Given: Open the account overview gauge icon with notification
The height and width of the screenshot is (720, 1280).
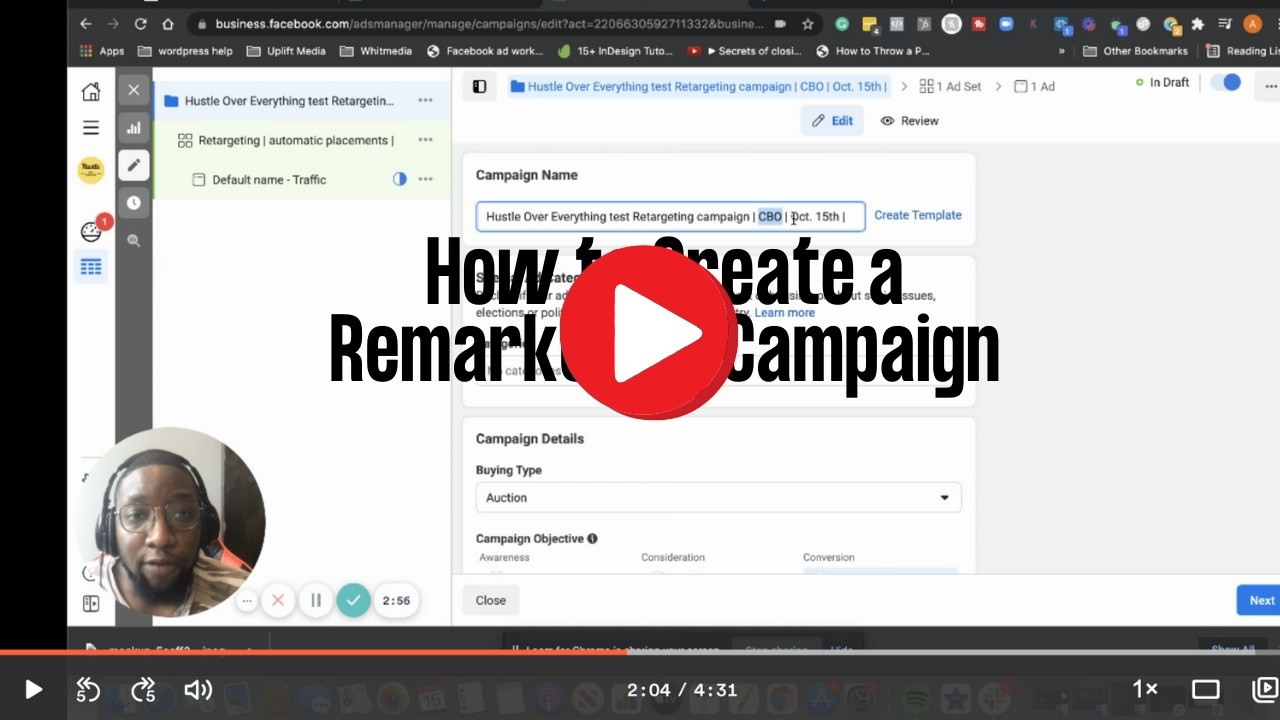Looking at the screenshot, I should [91, 232].
